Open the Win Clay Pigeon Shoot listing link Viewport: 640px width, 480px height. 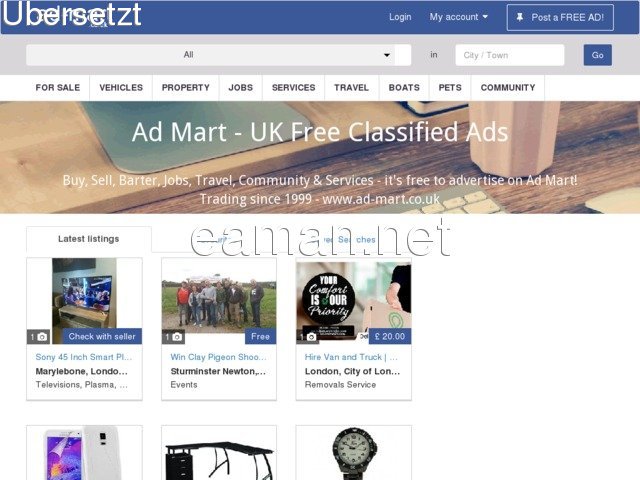point(218,357)
